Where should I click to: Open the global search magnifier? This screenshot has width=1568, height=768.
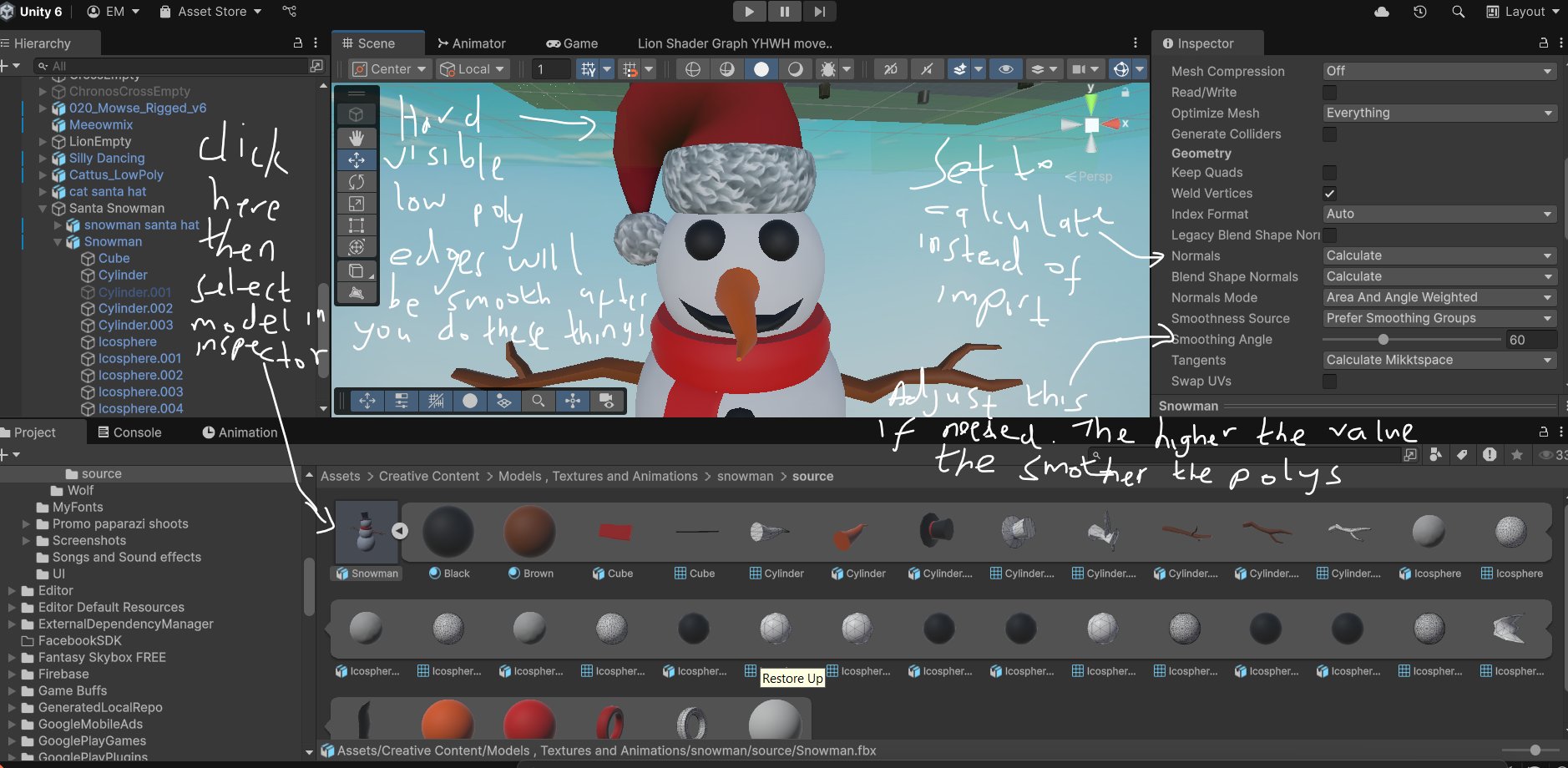(1459, 12)
